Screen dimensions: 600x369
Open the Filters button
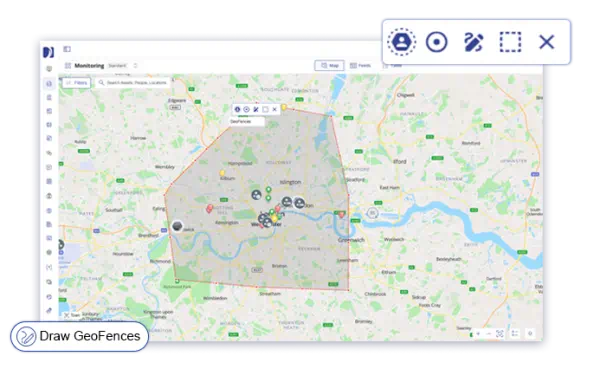[77, 83]
